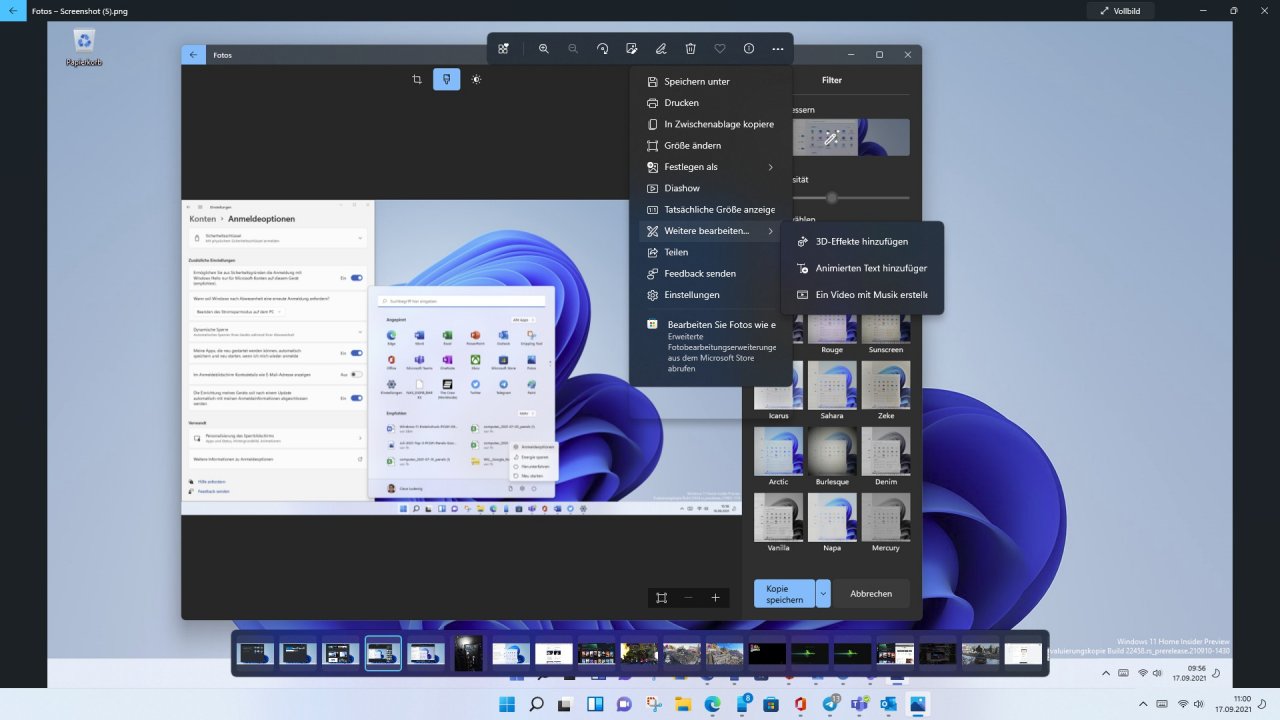
Task: Open the Papierkorb recycle bin icon
Action: [x=84, y=47]
